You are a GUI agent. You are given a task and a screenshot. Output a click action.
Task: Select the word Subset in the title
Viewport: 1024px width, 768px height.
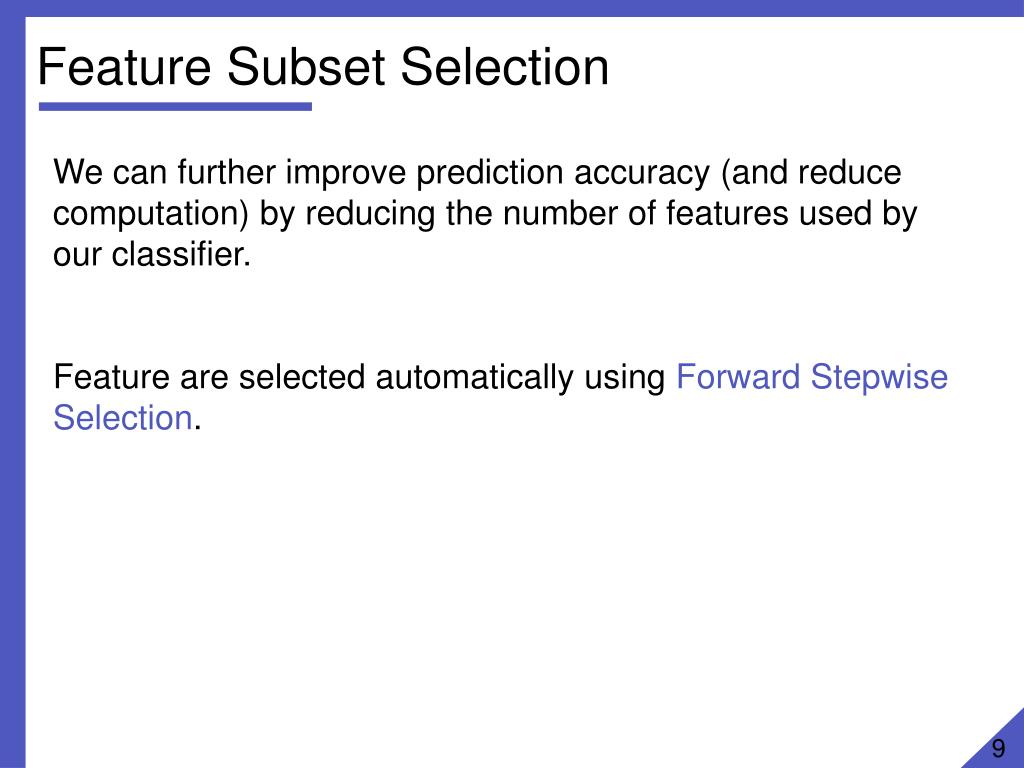point(306,67)
